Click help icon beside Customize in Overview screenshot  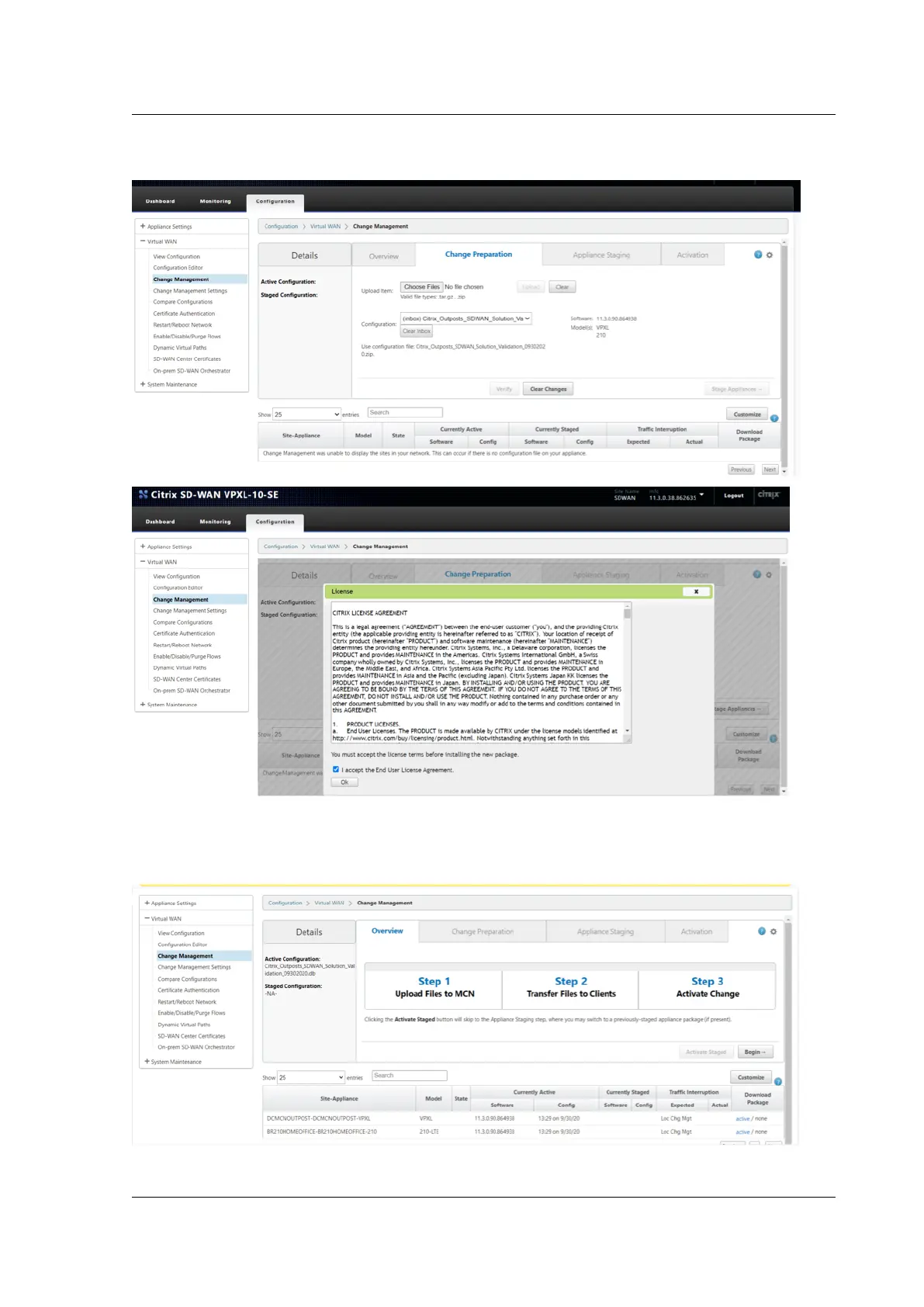pyautogui.click(x=778, y=1081)
